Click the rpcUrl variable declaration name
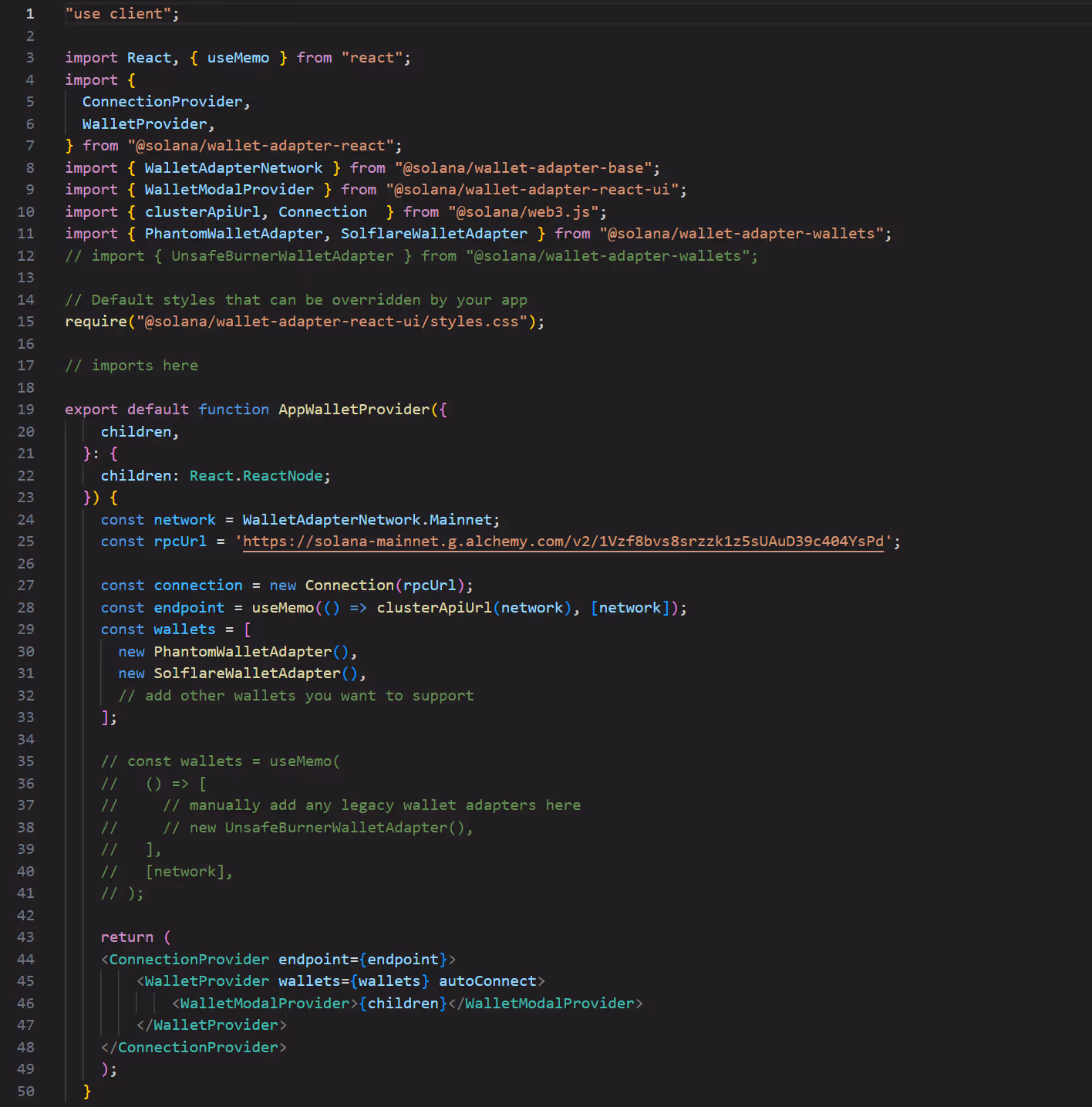 [180, 542]
